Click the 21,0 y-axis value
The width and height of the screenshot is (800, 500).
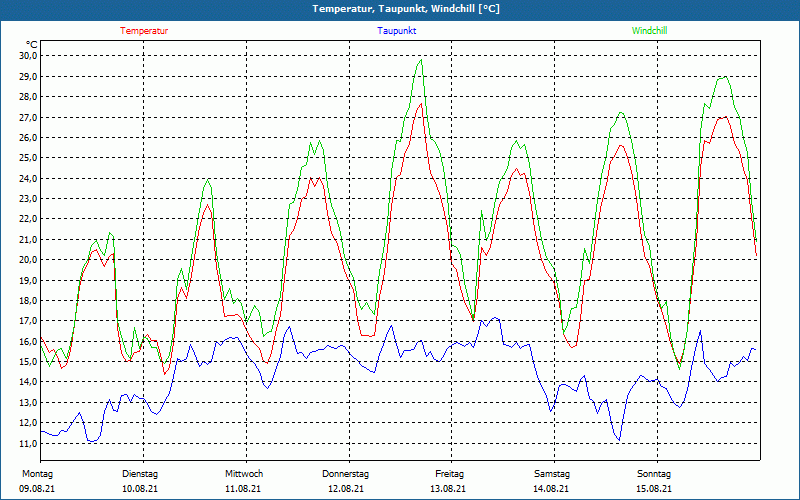(x=29, y=239)
